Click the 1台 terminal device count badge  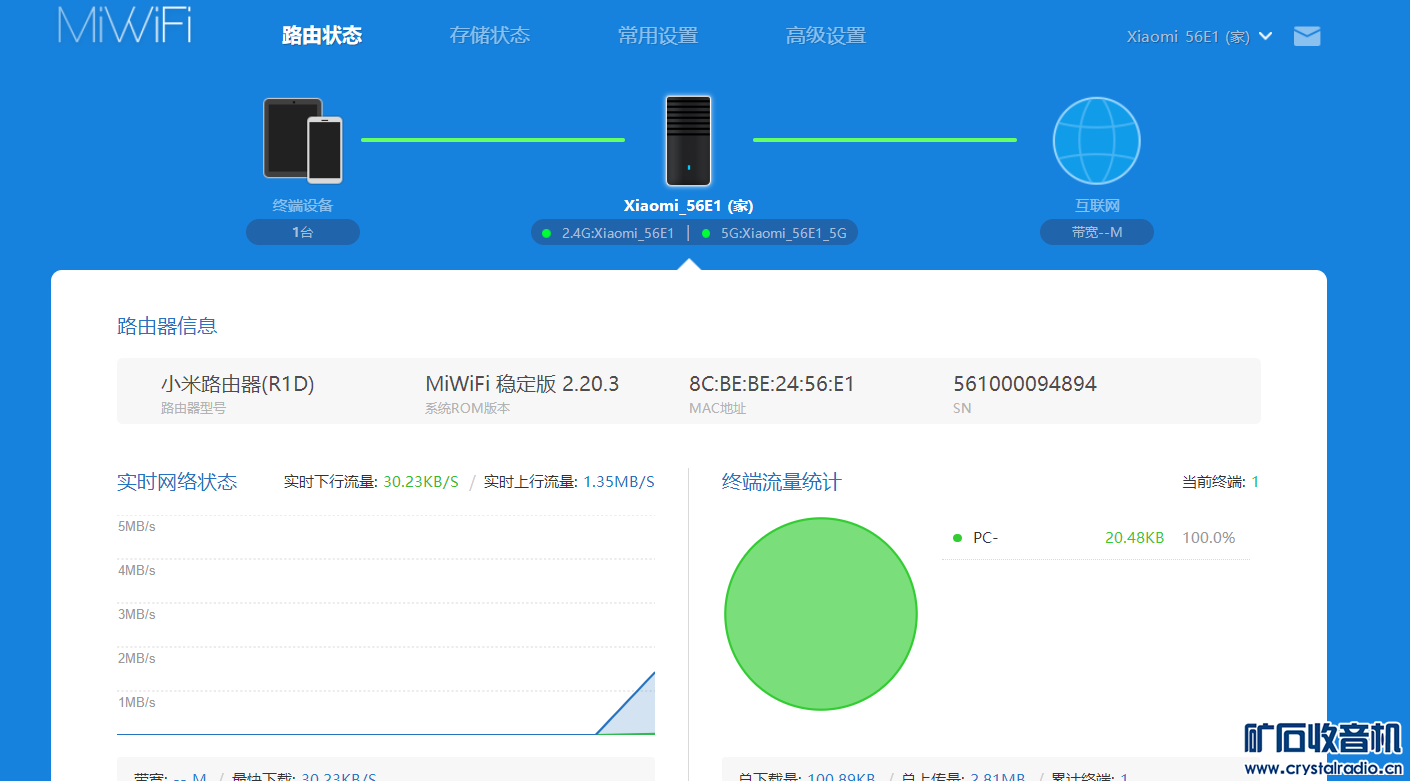click(303, 232)
